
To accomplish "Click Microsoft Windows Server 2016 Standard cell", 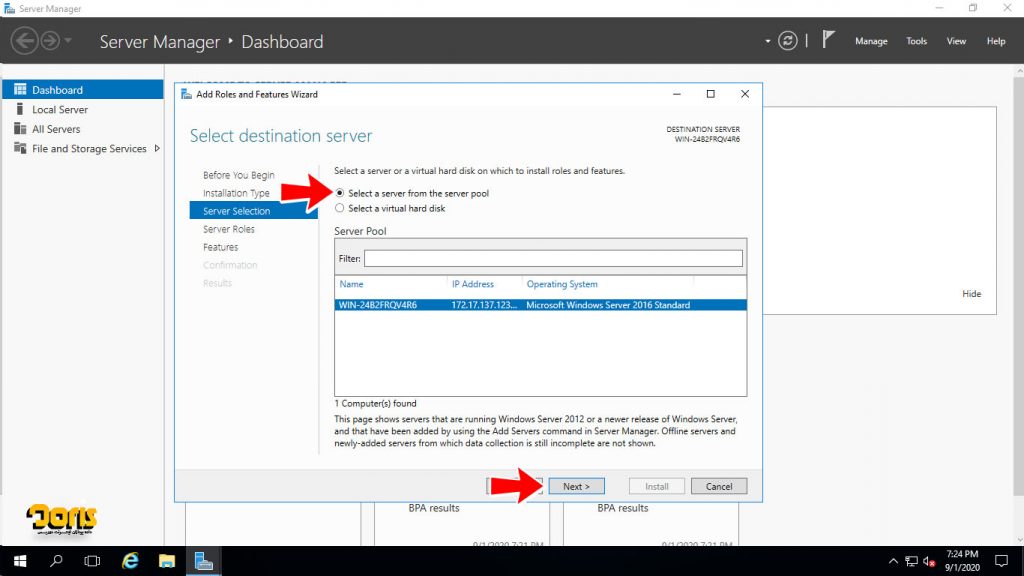I will point(608,305).
